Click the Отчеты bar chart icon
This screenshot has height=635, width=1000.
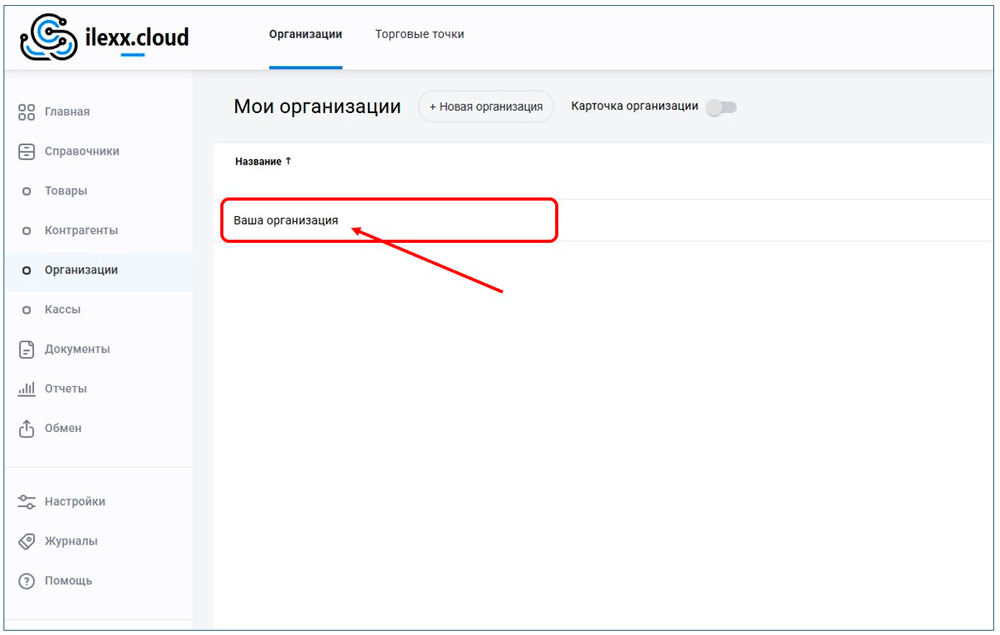tap(27, 389)
